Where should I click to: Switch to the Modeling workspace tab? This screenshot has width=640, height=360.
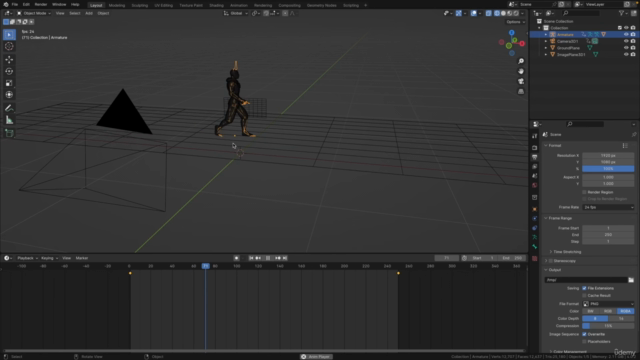coord(117,5)
